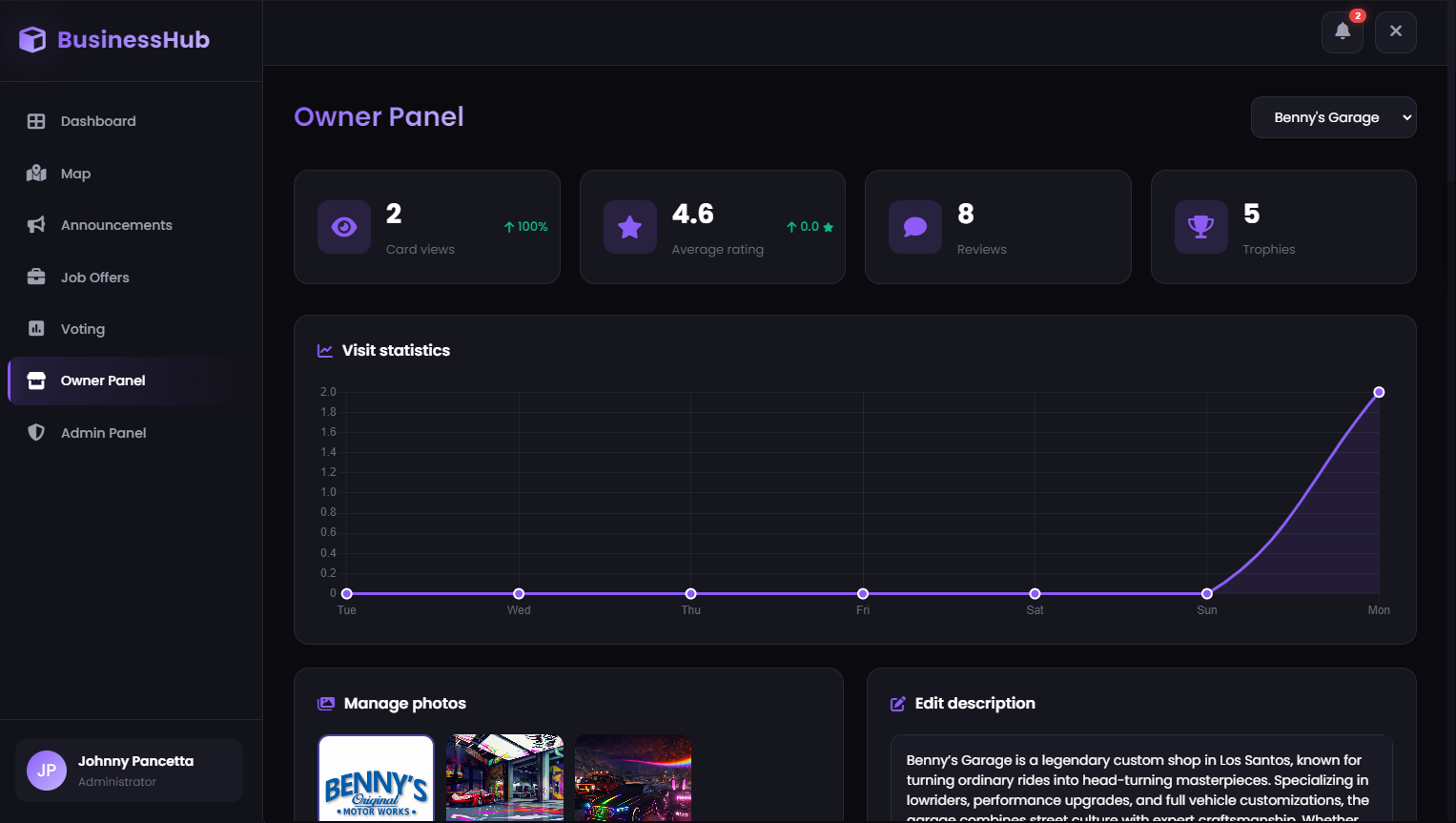
Task: Click the star icon for Average rating
Action: [630, 227]
